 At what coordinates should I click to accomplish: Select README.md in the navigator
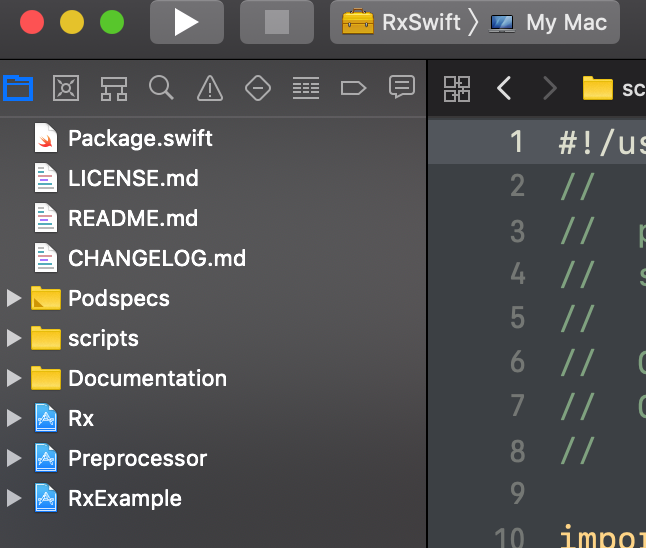[213, 218]
